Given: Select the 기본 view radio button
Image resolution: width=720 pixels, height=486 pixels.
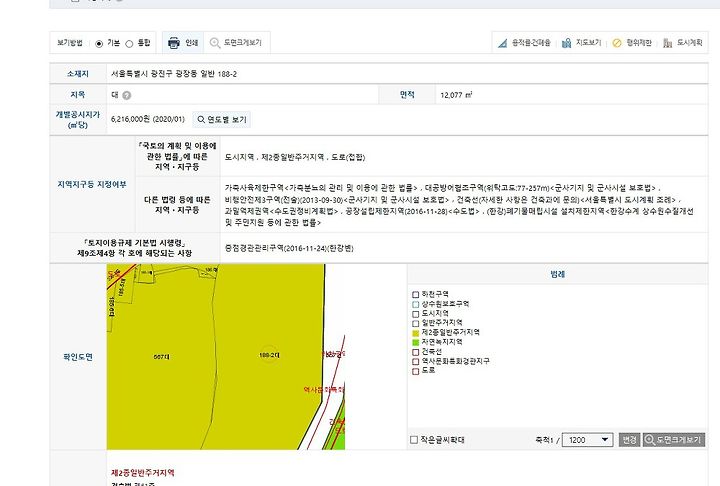Looking at the screenshot, I should [99, 44].
